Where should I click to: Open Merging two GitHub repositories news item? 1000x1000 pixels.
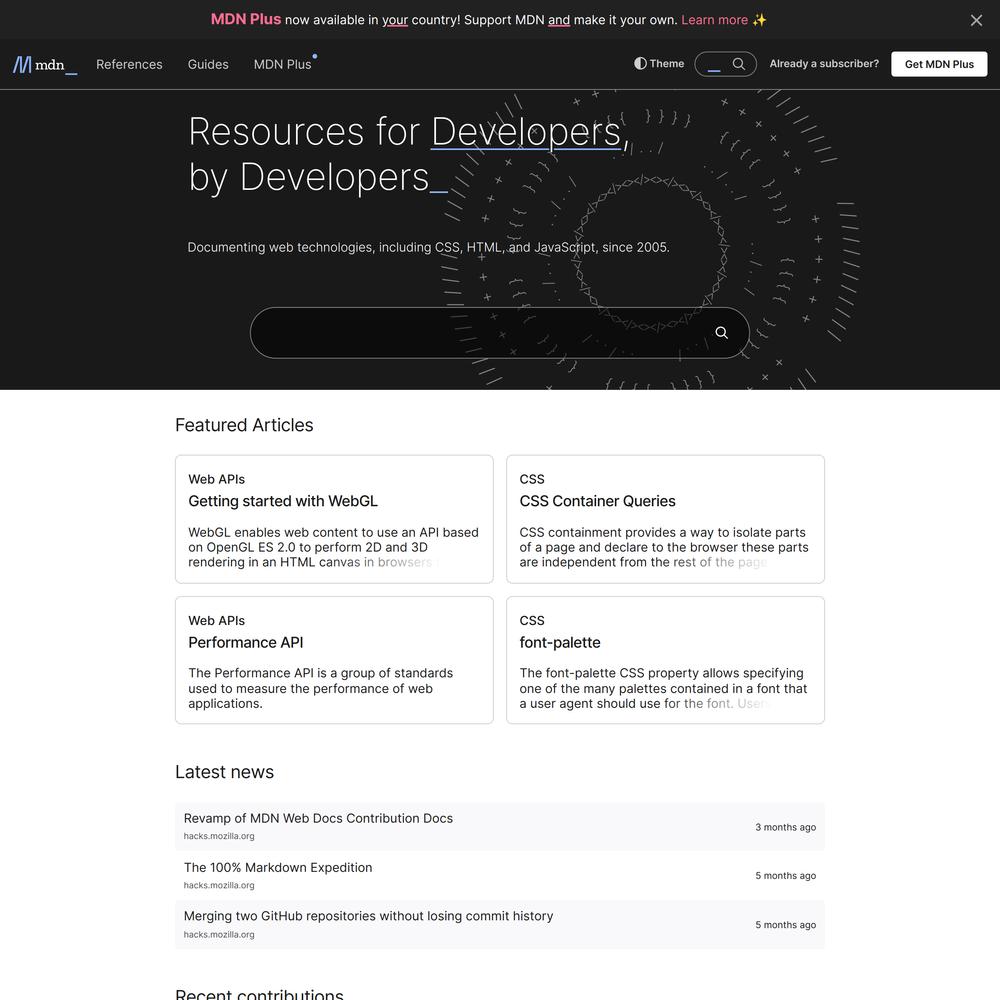[369, 916]
